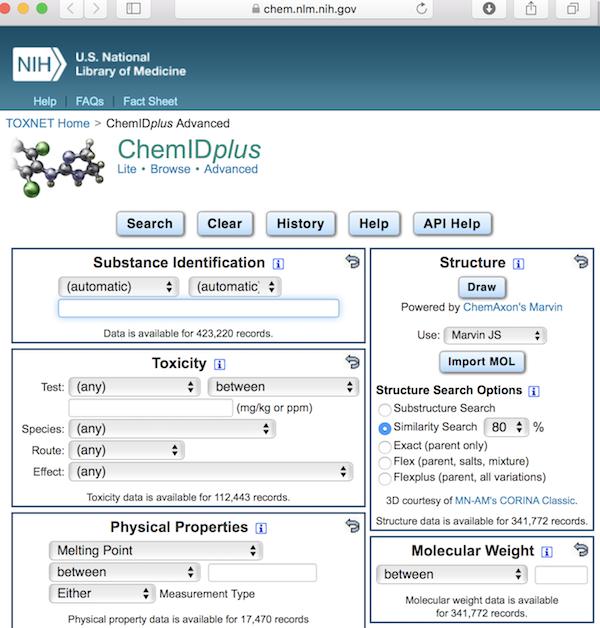The image size is (600, 628).
Task: Open first (automatic) dropdown in Substance Identification
Action: click(x=119, y=287)
